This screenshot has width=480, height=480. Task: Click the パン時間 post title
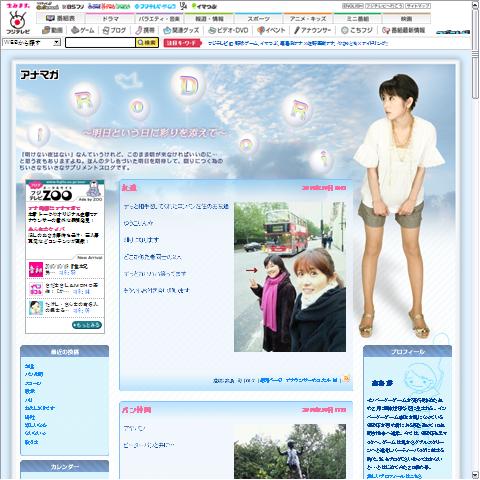(x=136, y=410)
